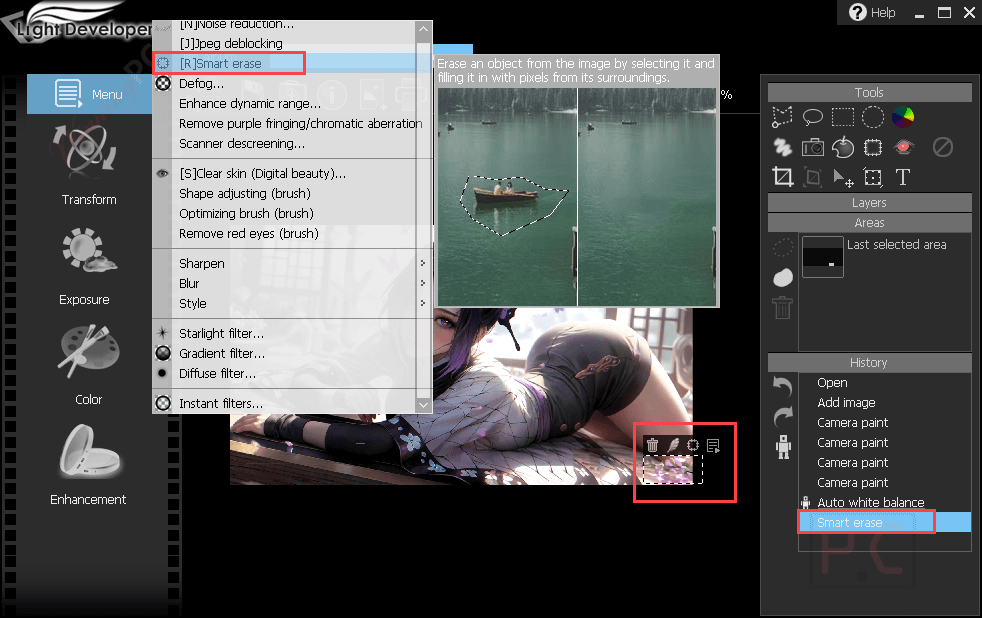The height and width of the screenshot is (618, 982).
Task: Select the Text tool
Action: [x=902, y=177]
